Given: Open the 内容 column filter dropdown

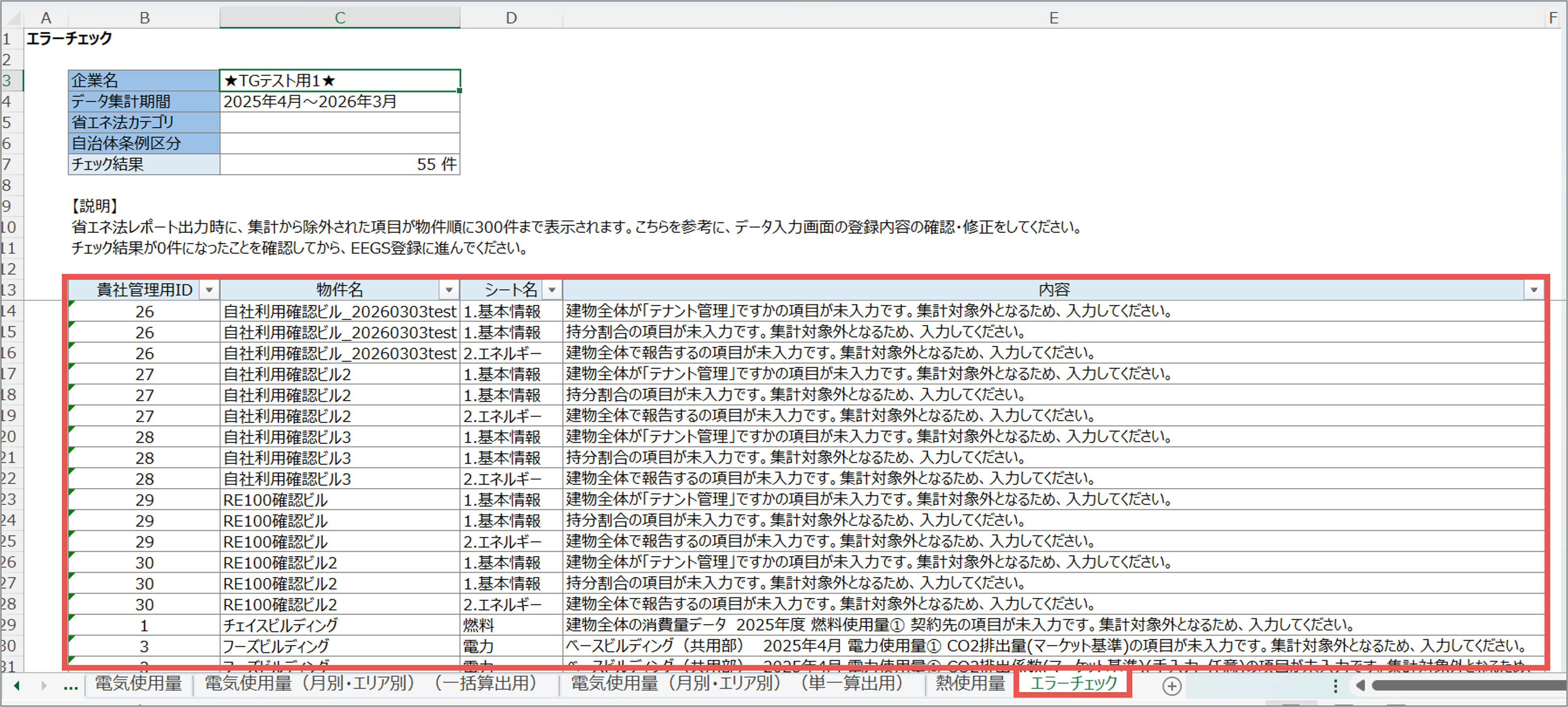Looking at the screenshot, I should 1534,290.
